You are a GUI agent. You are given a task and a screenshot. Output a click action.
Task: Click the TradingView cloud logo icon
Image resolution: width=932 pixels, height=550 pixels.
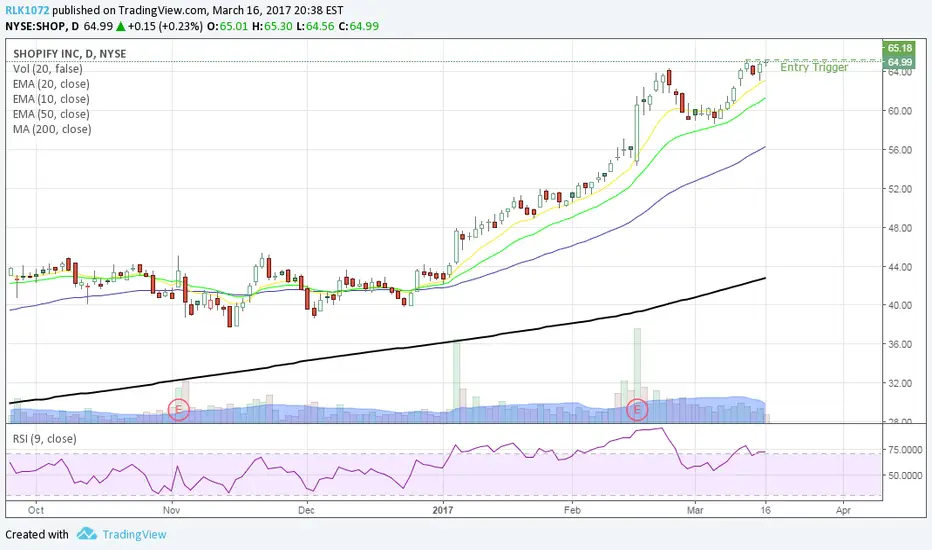[87, 533]
